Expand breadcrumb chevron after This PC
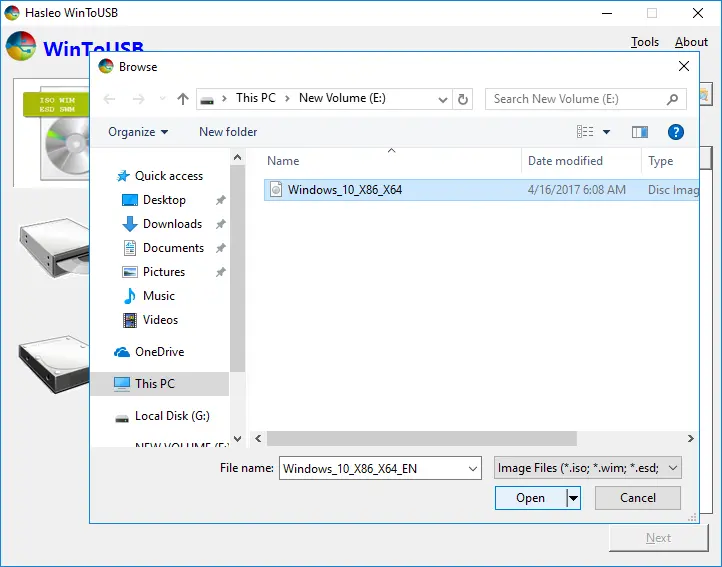722x567 pixels. pos(287,99)
